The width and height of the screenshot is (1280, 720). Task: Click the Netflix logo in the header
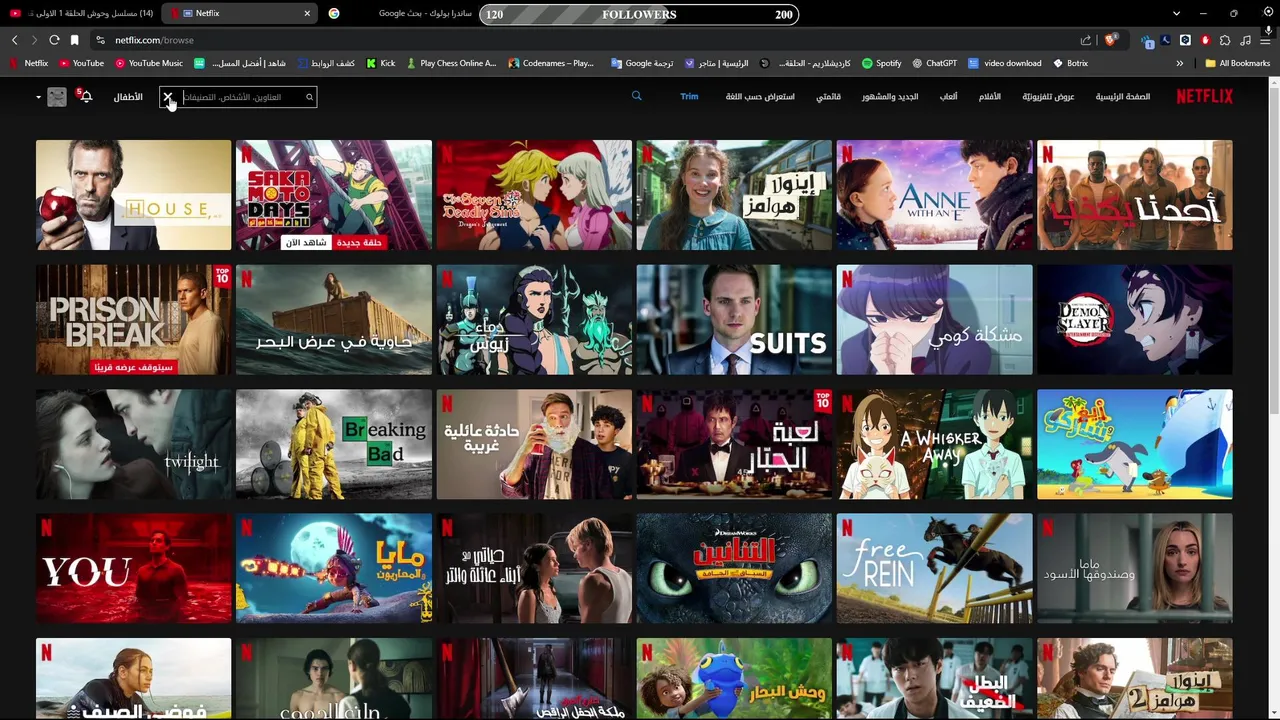click(1204, 96)
